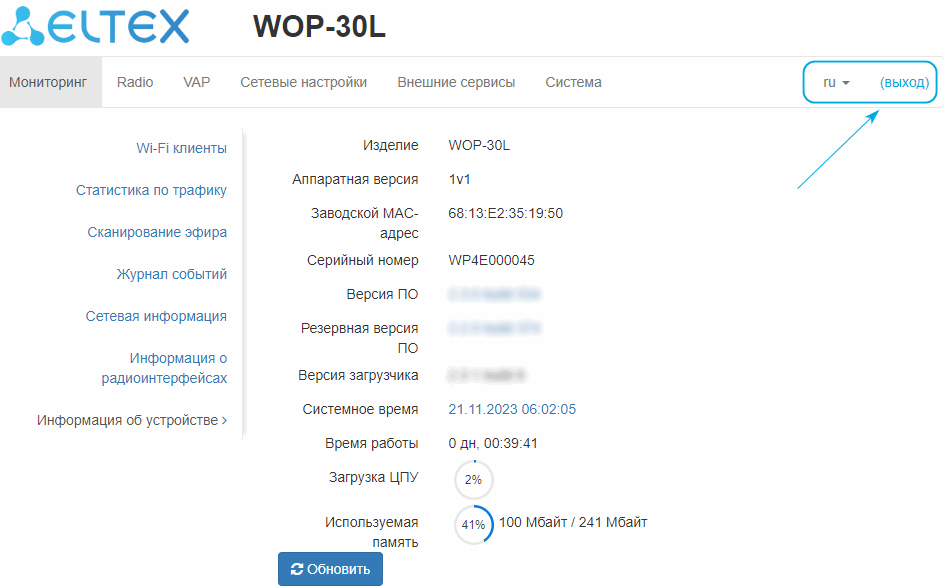Open Журнал событий
Viewport: 945px width, 586px height.
172,274
